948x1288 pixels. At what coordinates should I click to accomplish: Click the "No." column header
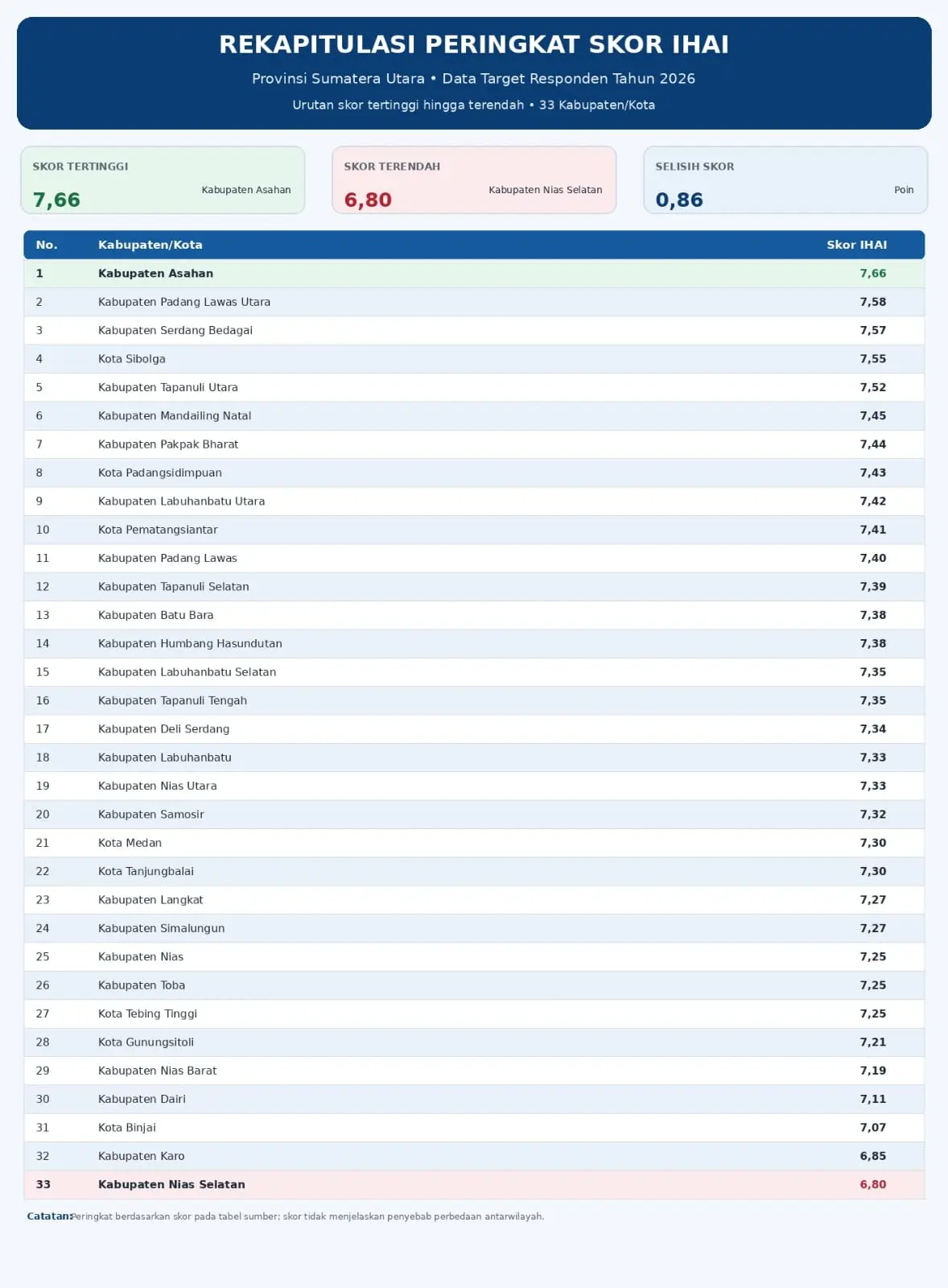click(47, 245)
